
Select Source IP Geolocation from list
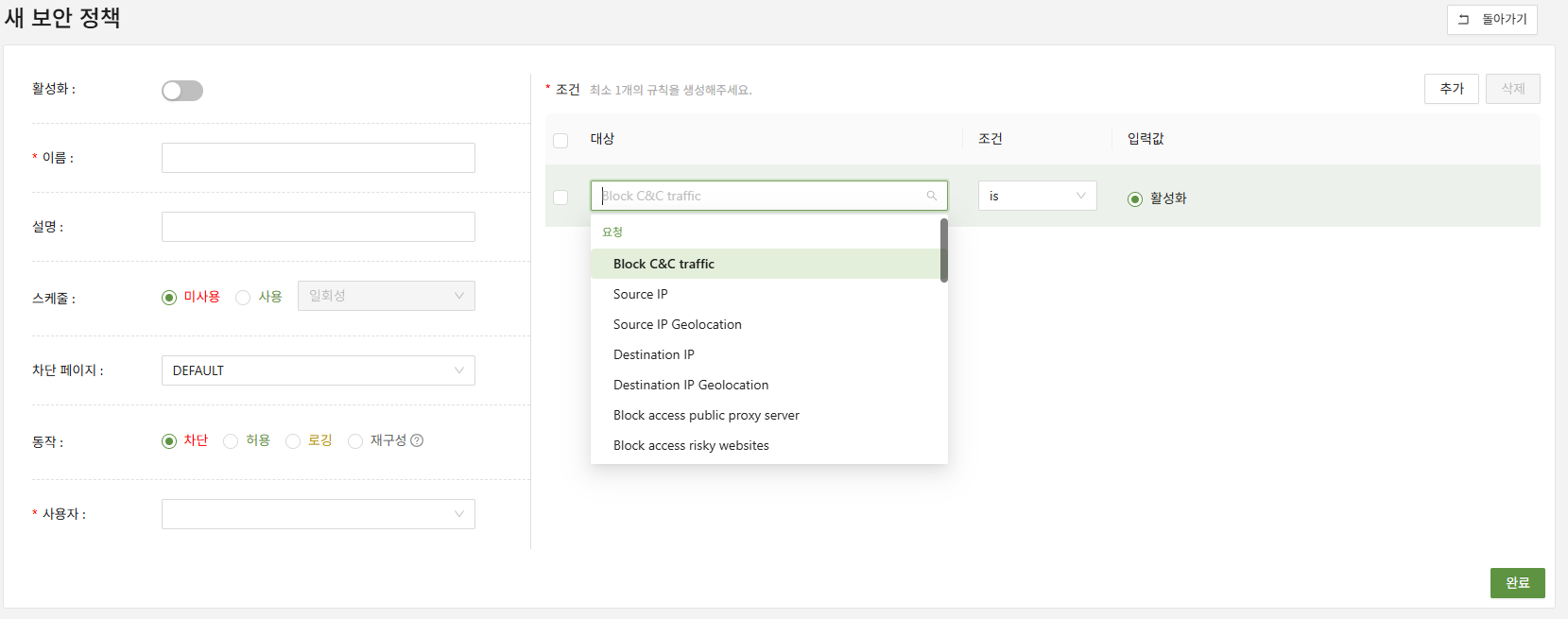[677, 324]
